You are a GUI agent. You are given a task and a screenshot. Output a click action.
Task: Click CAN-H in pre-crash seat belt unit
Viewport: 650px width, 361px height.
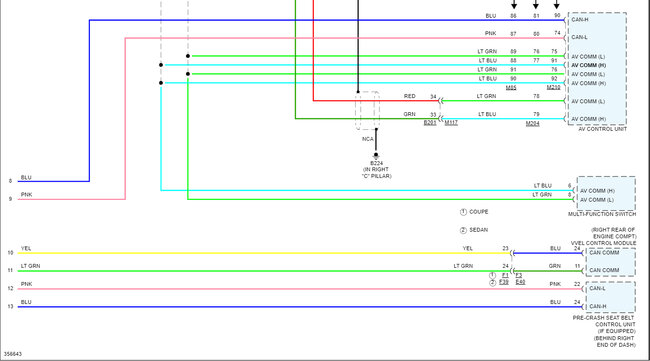click(x=598, y=306)
